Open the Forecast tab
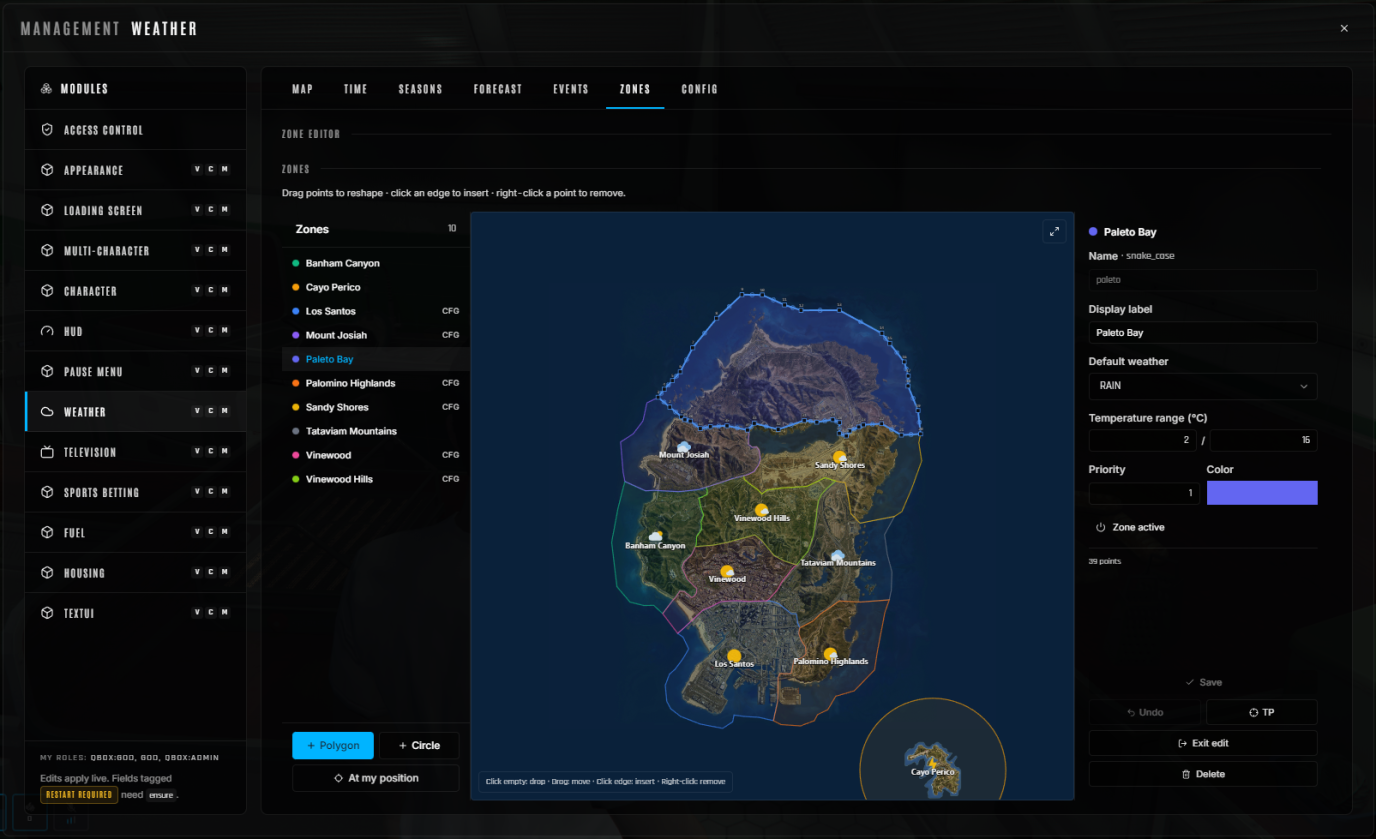This screenshot has height=839, width=1376. pyautogui.click(x=498, y=89)
